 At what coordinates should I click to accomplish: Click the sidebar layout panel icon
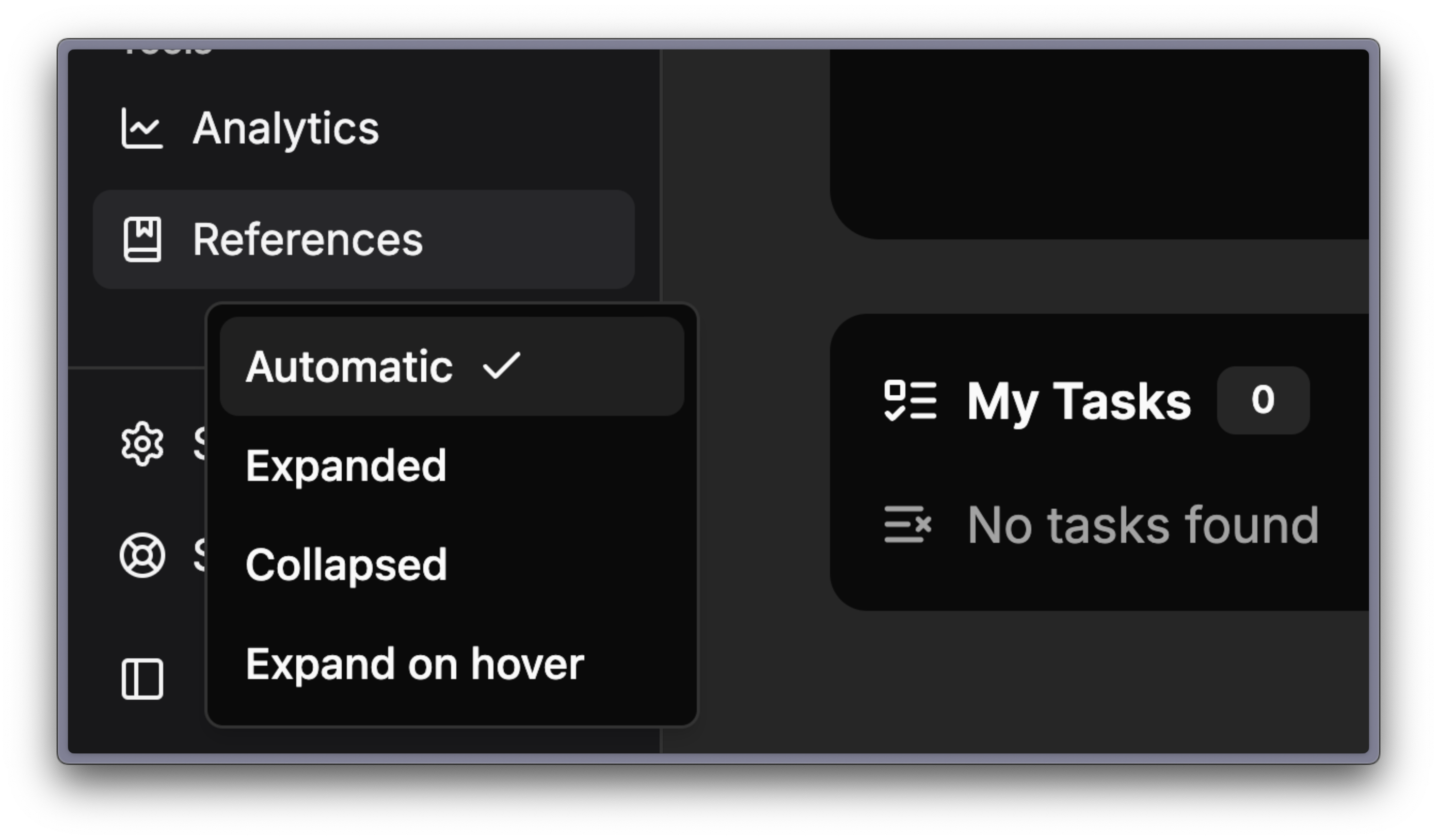pyautogui.click(x=142, y=679)
